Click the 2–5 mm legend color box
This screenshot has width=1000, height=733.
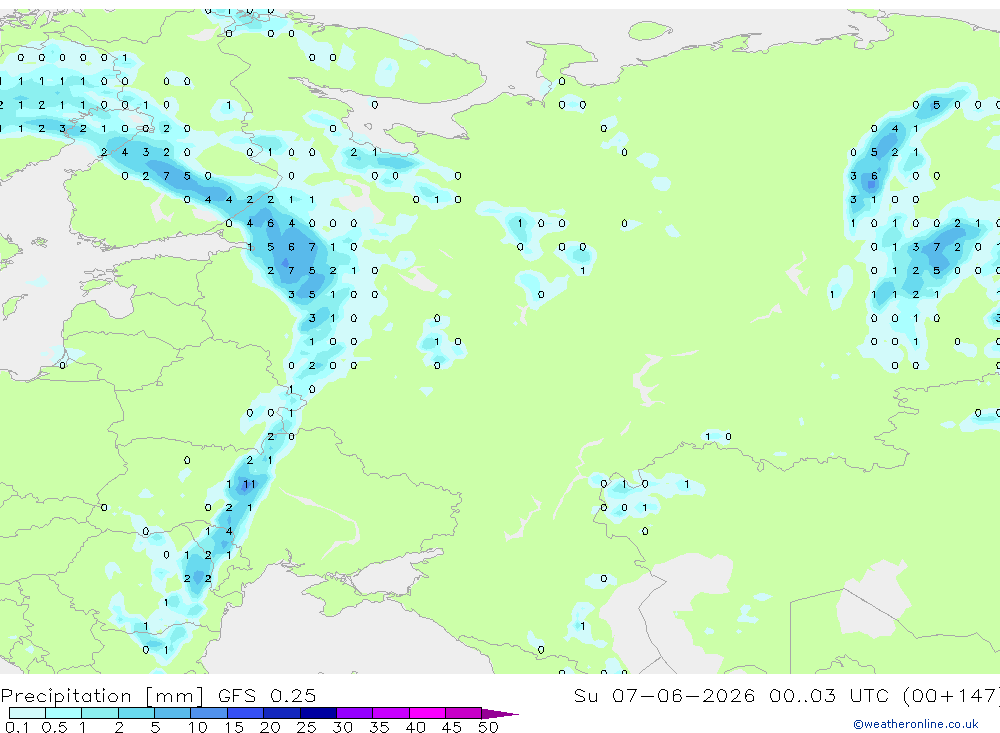point(136,713)
